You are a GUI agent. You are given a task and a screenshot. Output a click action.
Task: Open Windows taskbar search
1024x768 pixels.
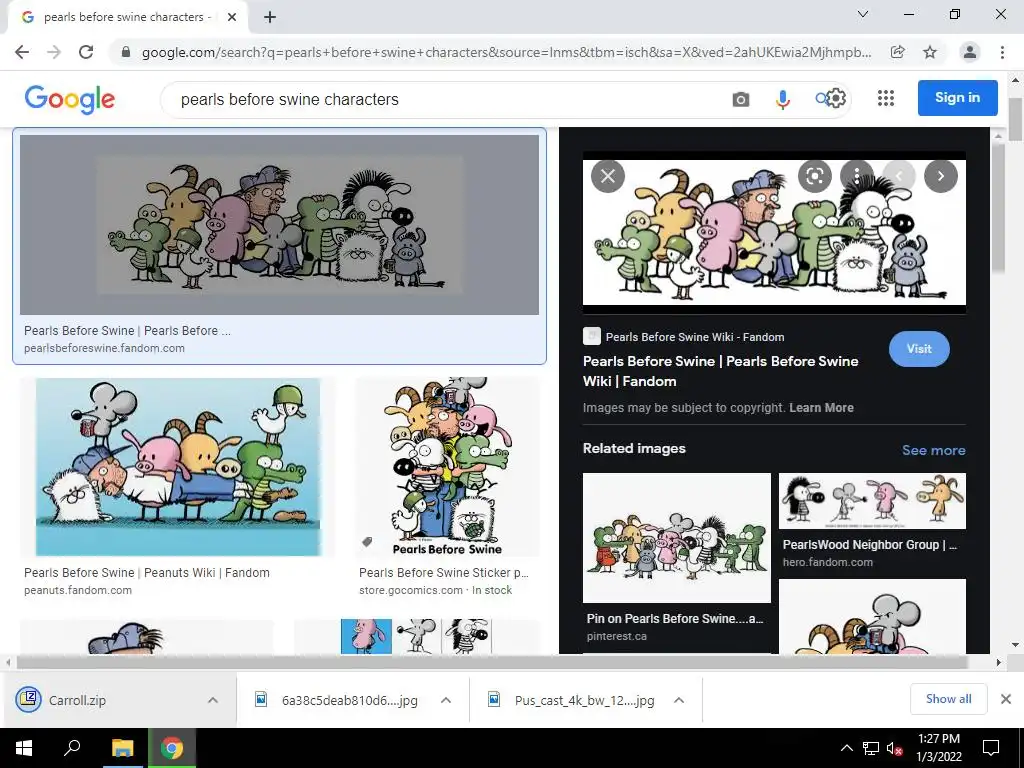[72, 748]
